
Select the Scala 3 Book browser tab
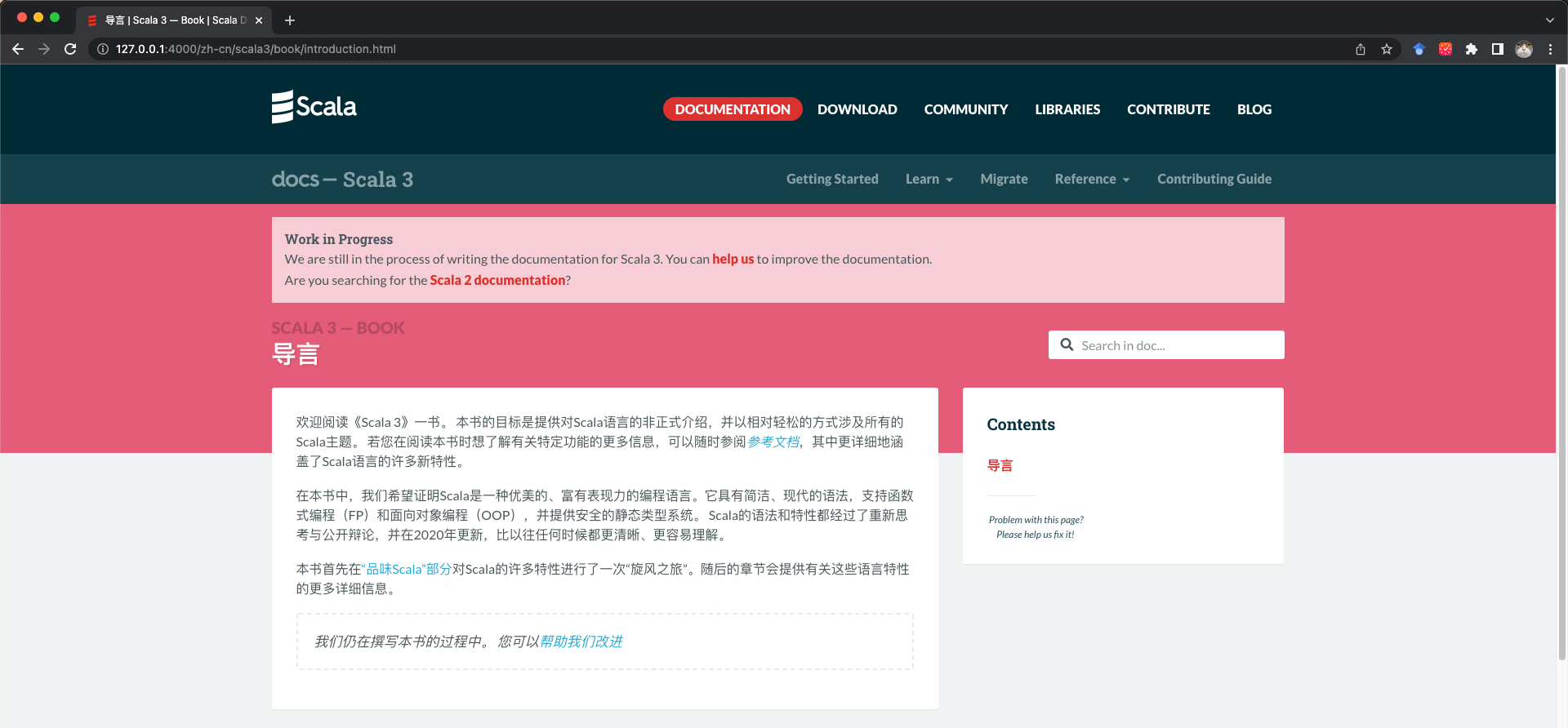174,20
